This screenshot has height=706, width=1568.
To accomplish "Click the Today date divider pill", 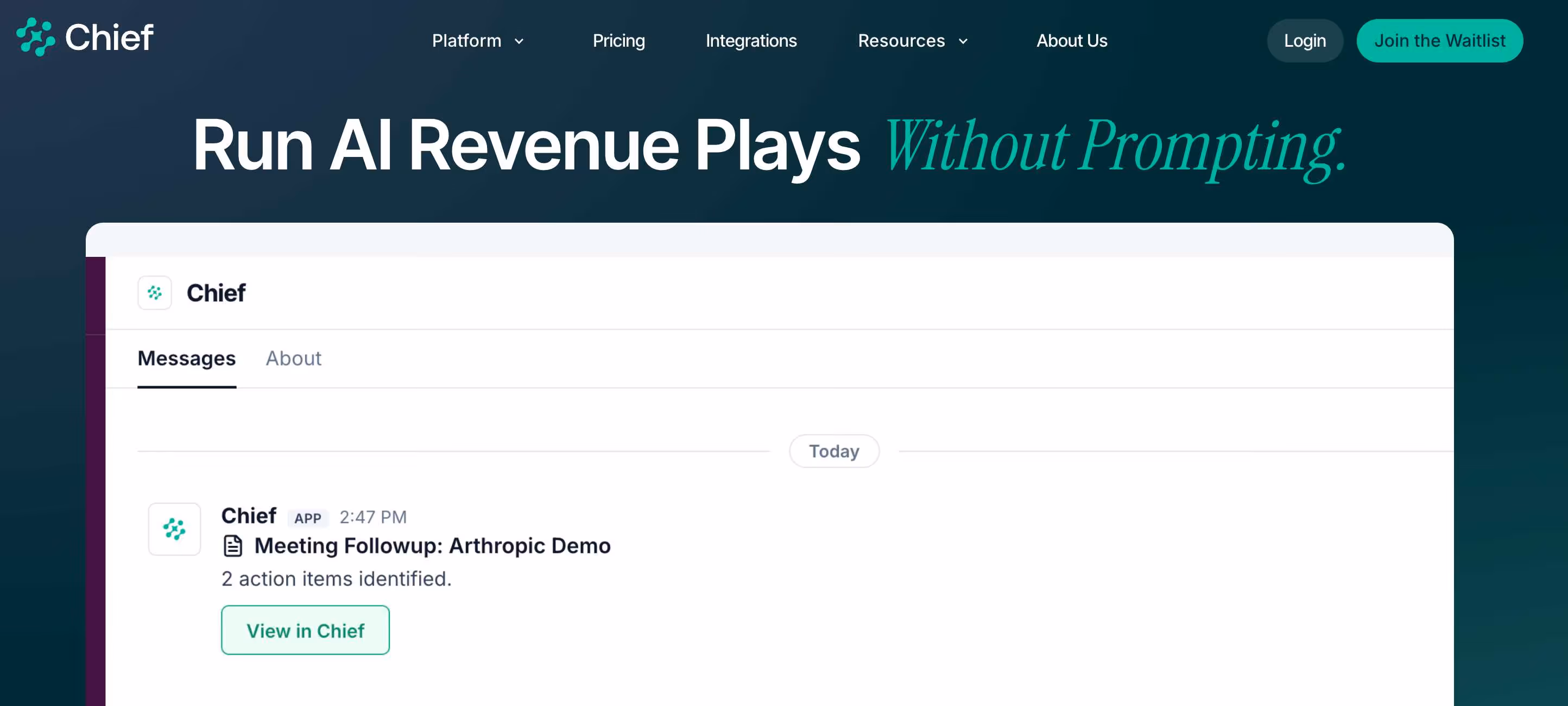I will (834, 451).
